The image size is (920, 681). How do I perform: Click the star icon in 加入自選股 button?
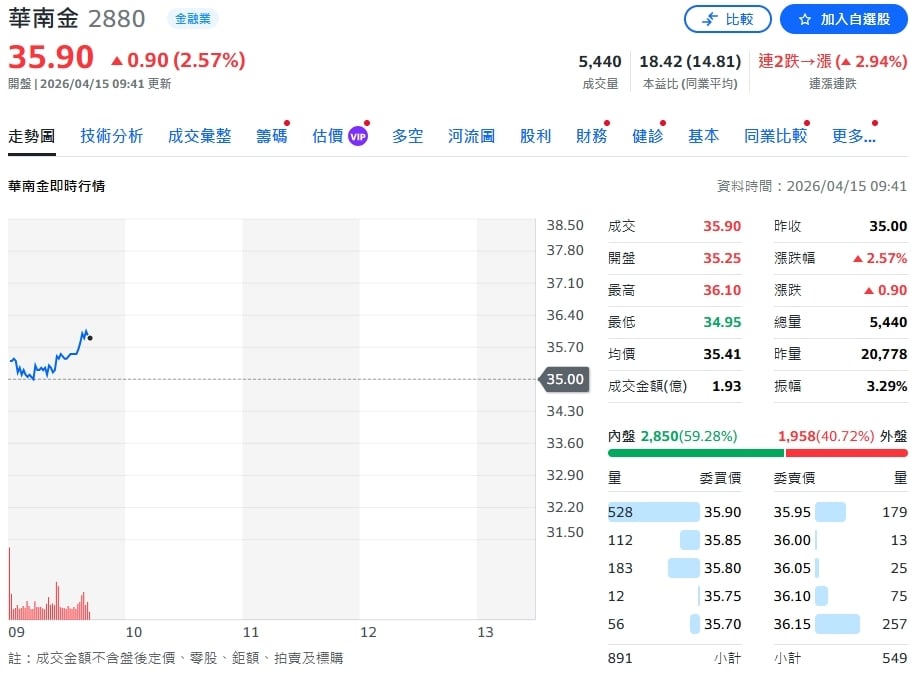click(805, 18)
